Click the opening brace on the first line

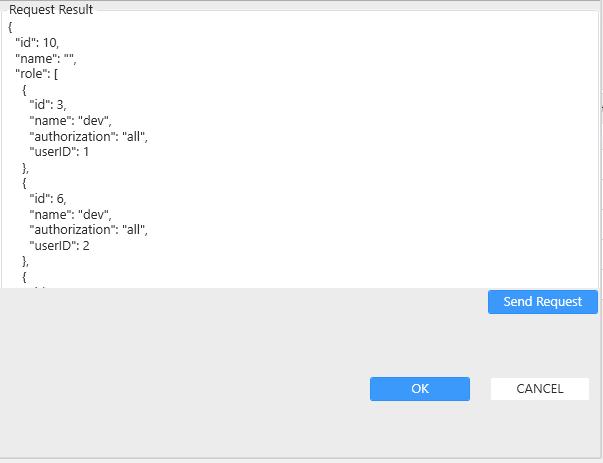(10, 28)
